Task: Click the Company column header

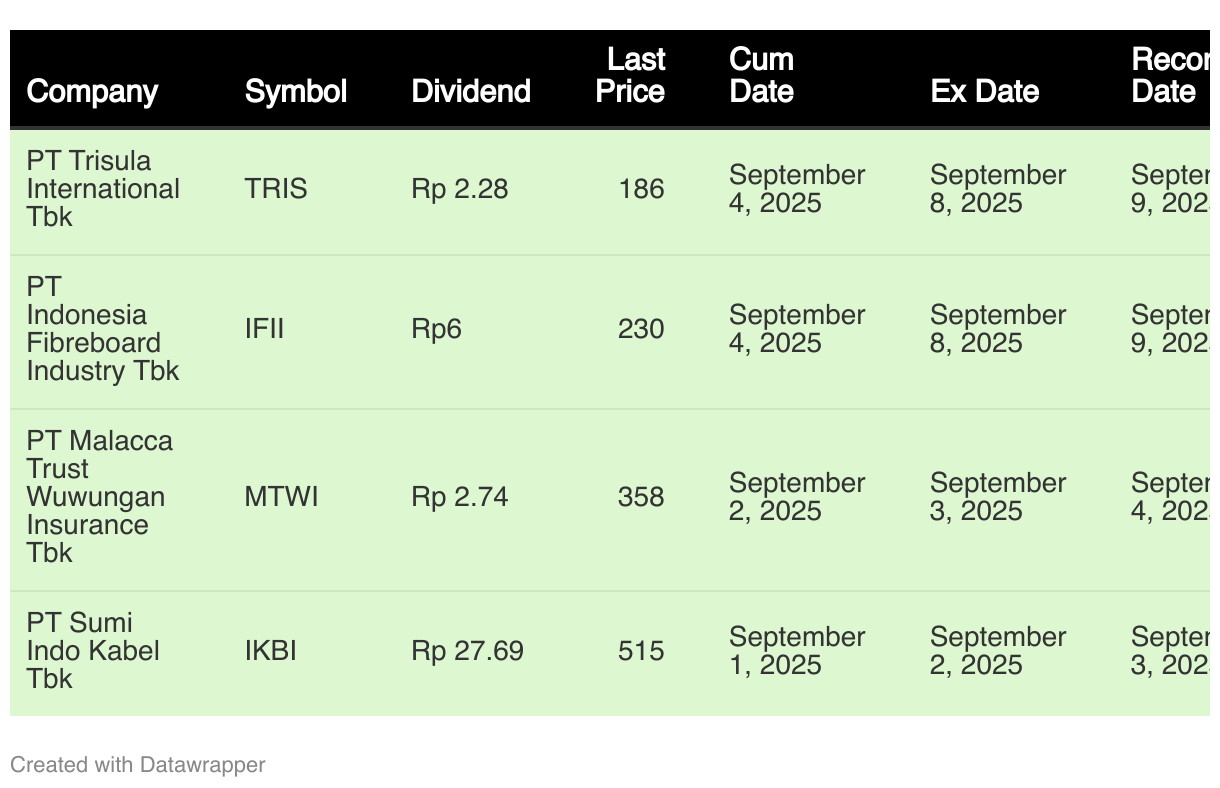Action: [x=92, y=91]
